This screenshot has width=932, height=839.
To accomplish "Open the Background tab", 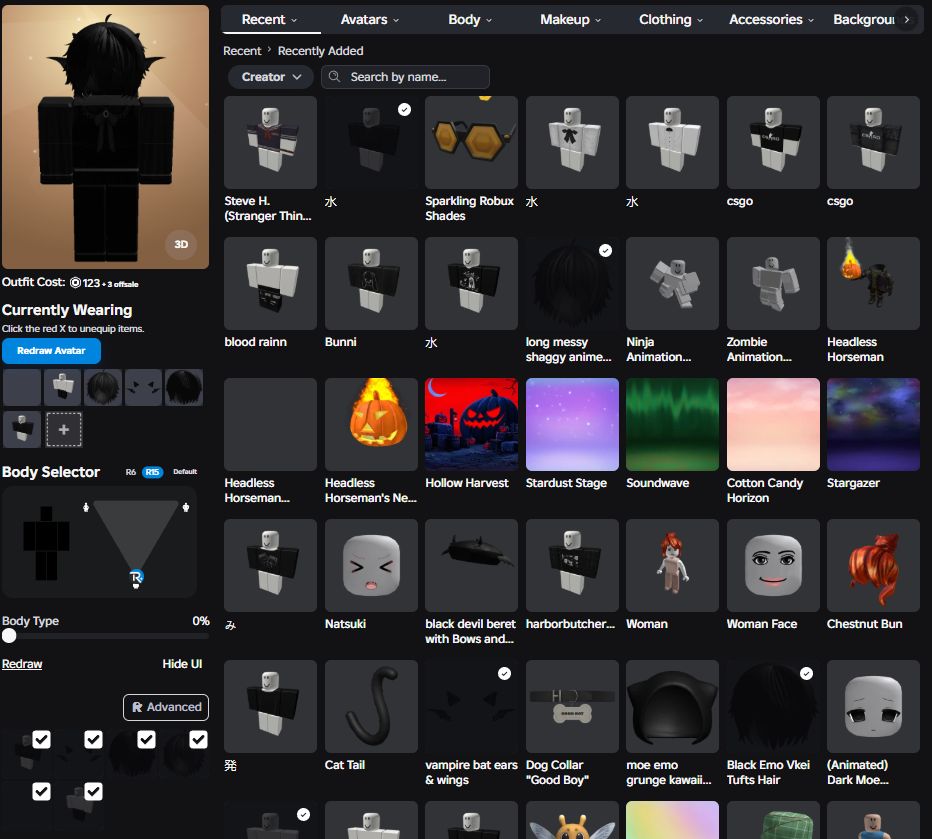I will tap(864, 20).
